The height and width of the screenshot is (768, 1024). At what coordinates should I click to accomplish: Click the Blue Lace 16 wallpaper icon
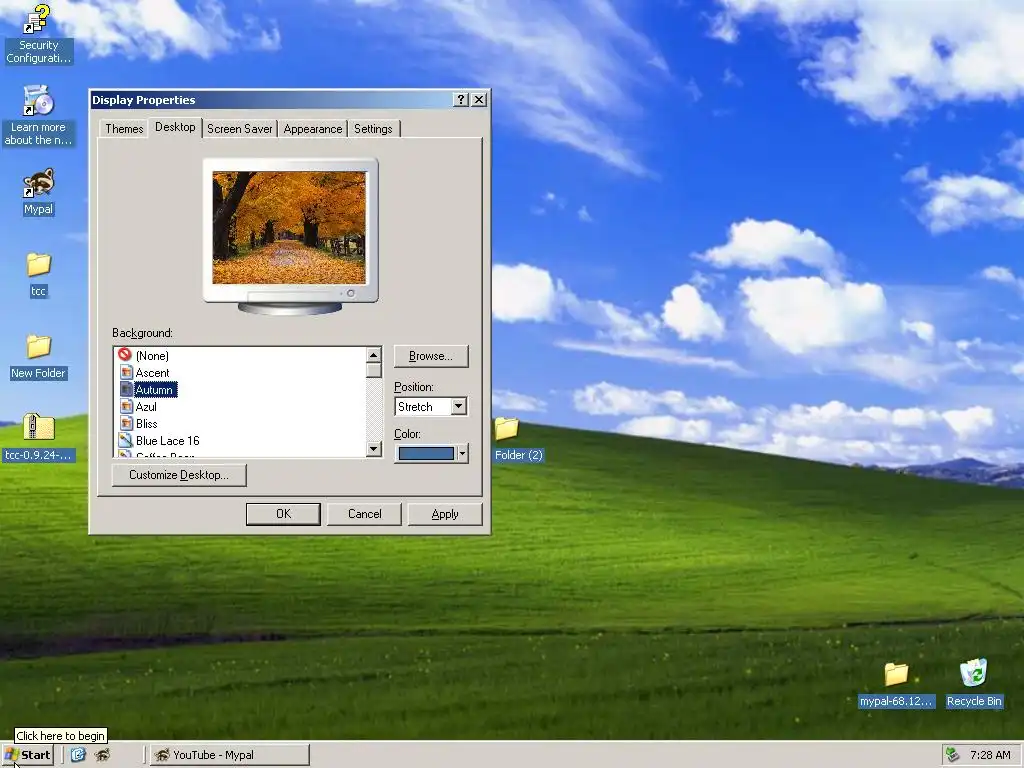coord(125,440)
